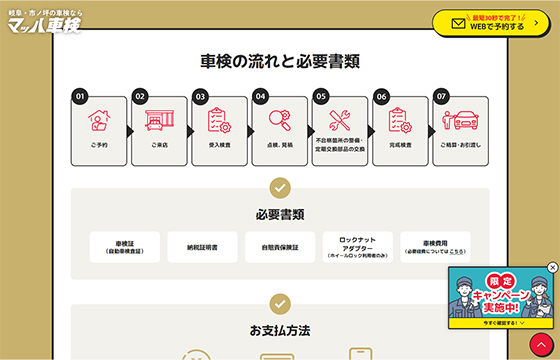Click the ご来店 step label
Image resolution: width=560 pixels, height=360 pixels.
(x=159, y=145)
